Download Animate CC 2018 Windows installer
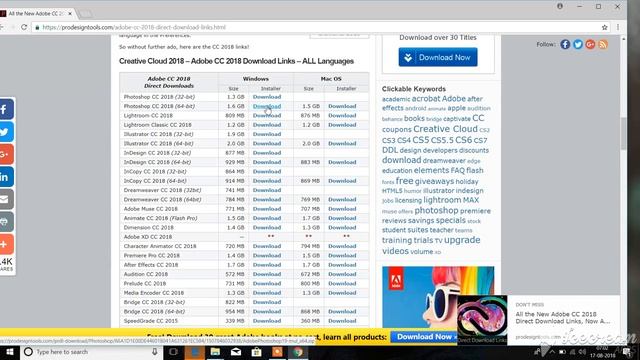This screenshot has width=640, height=360. click(267, 218)
